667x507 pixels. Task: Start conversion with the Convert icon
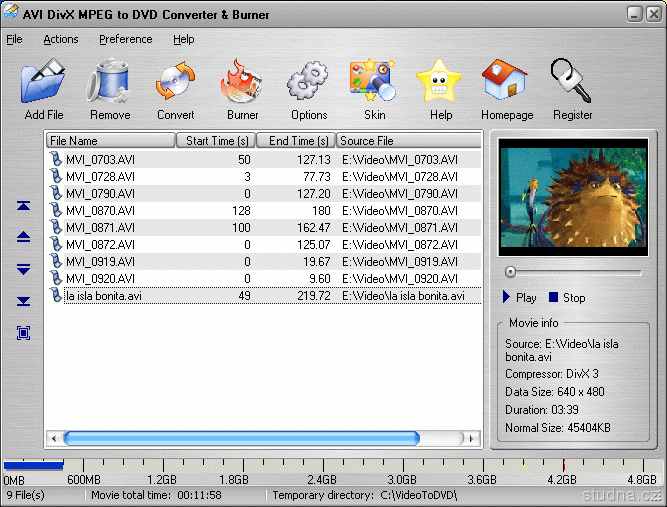(176, 83)
